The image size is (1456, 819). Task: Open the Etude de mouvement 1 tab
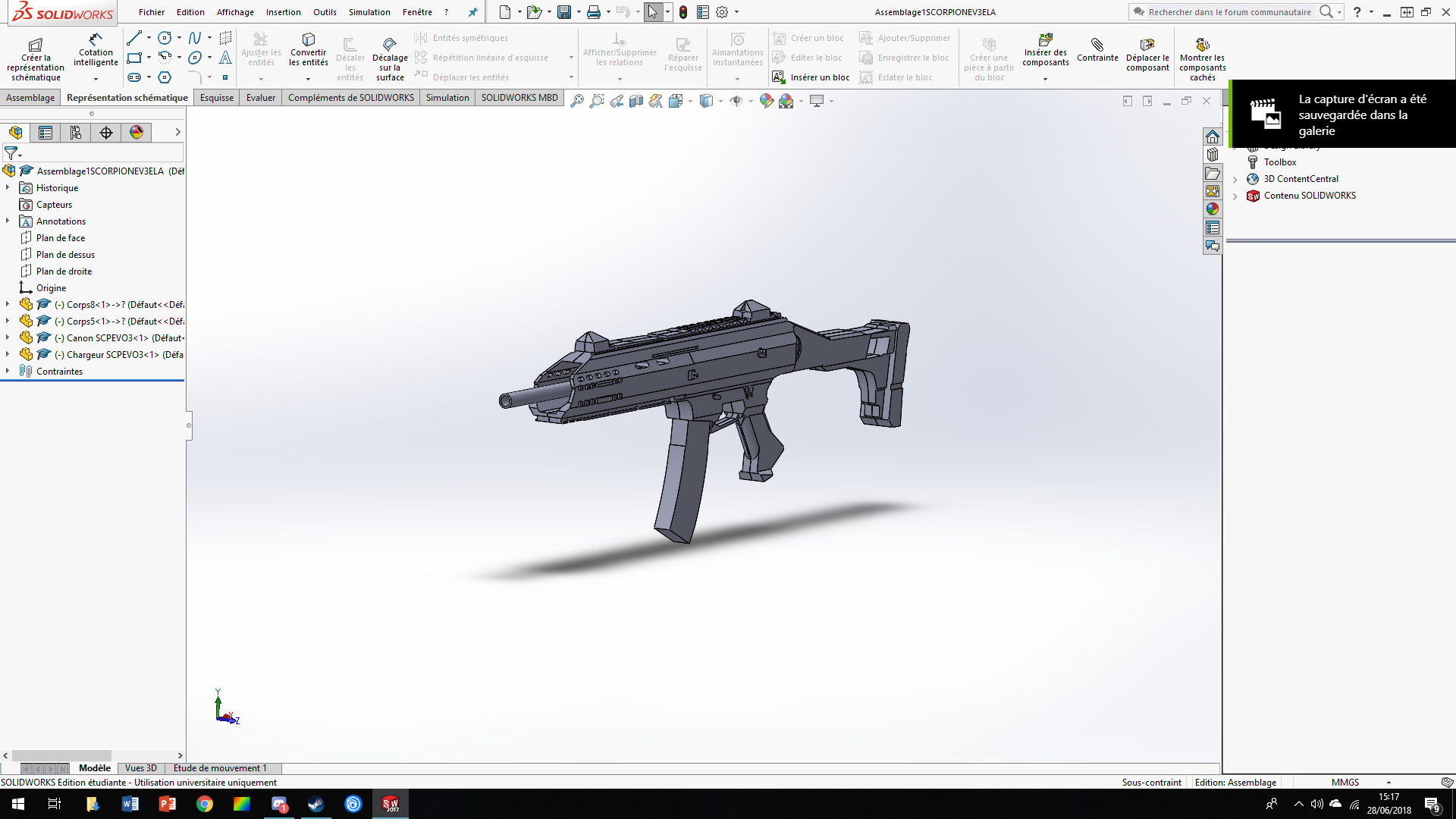220,768
